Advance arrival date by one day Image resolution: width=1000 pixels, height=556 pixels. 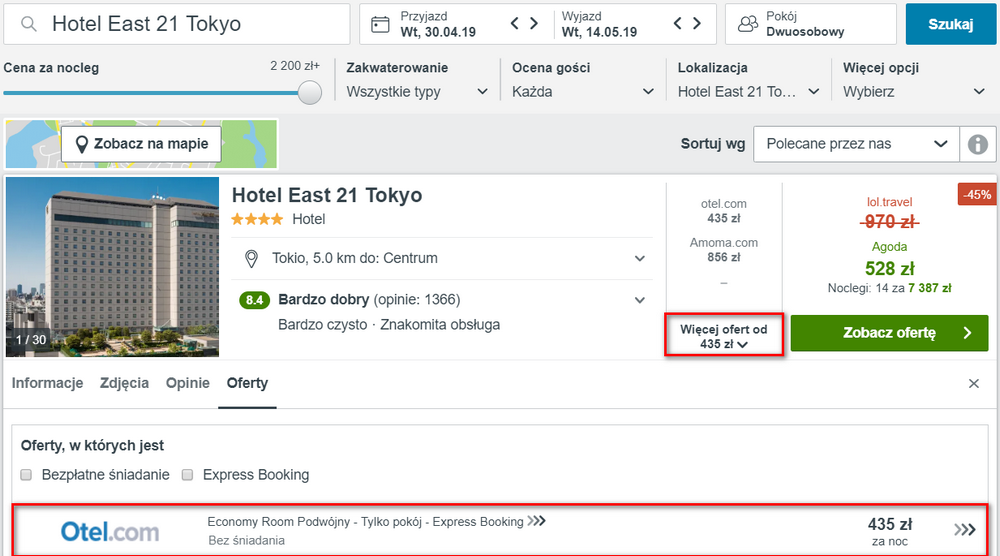[x=534, y=24]
